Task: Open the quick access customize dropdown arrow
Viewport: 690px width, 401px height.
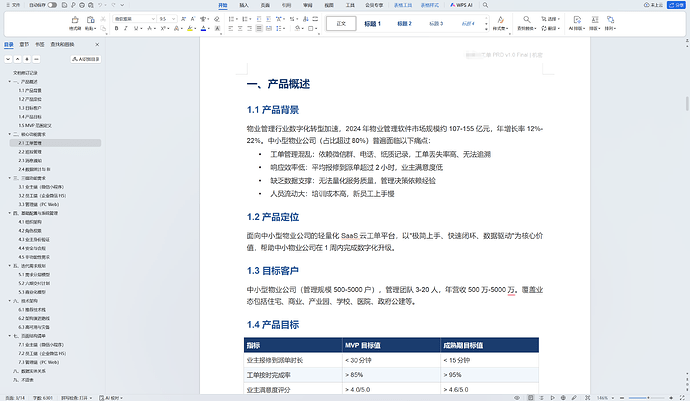Action: tap(122, 5)
